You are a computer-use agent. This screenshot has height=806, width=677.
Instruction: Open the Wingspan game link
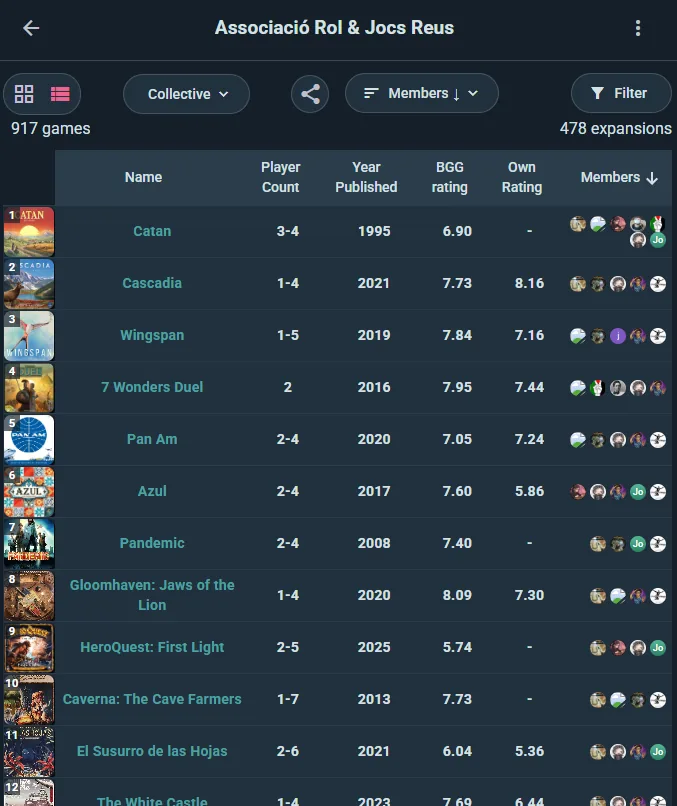coord(152,335)
